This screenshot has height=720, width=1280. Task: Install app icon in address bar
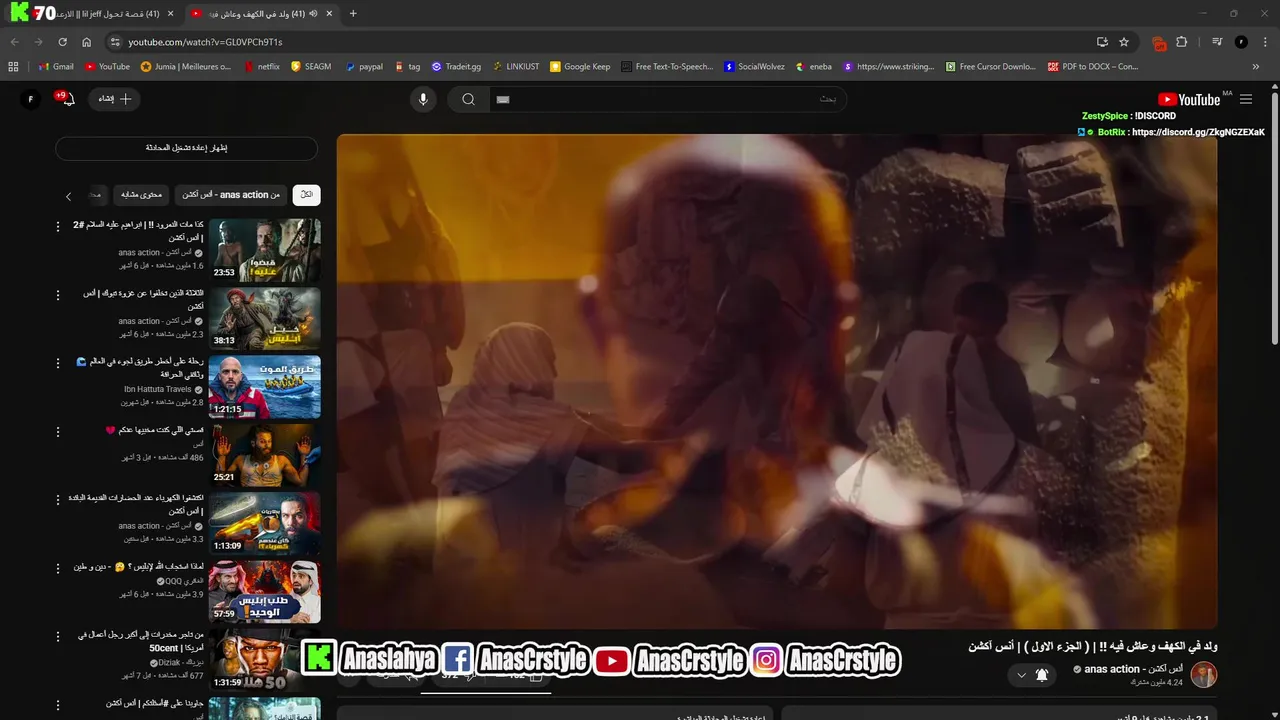click(x=1102, y=42)
